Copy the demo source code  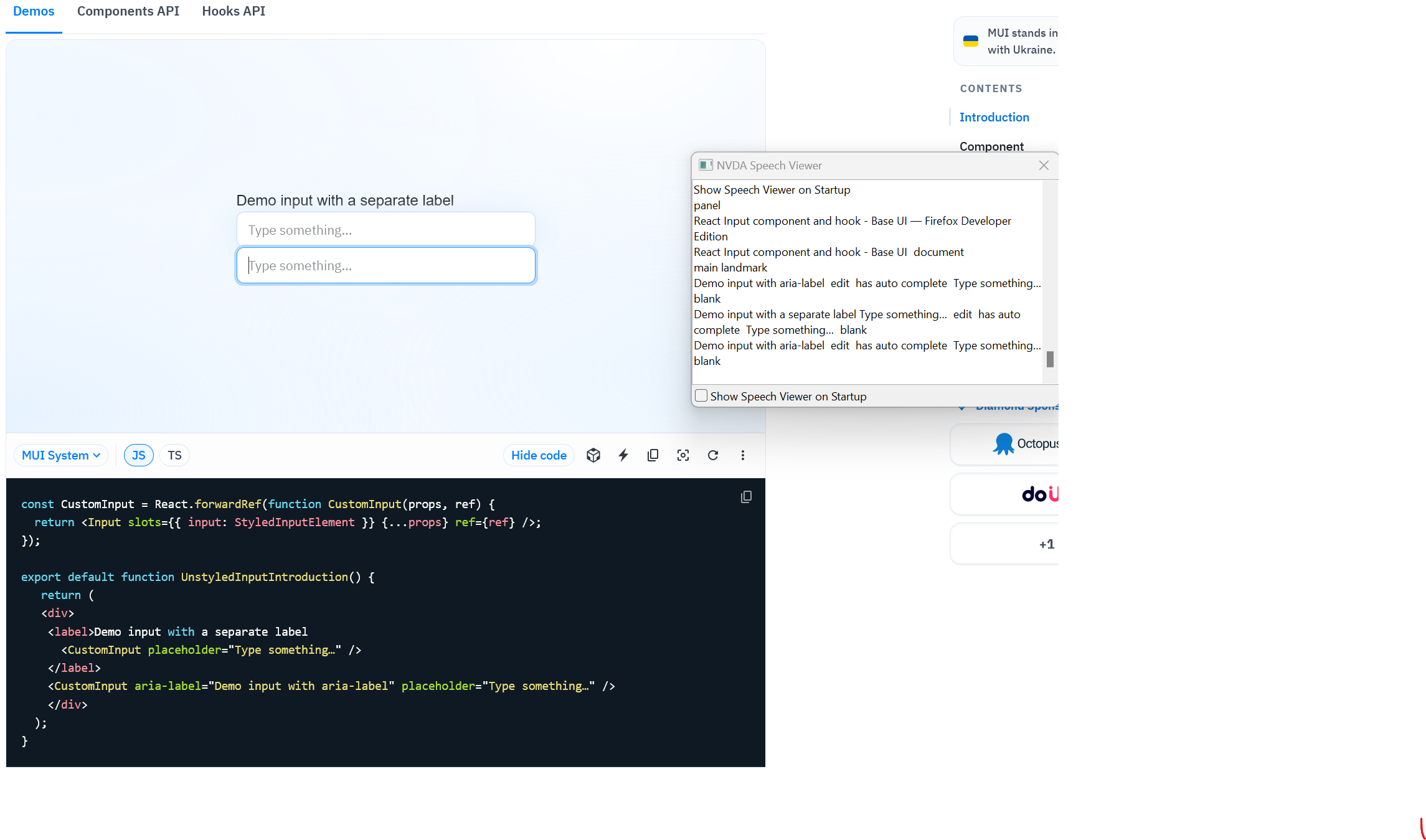653,455
